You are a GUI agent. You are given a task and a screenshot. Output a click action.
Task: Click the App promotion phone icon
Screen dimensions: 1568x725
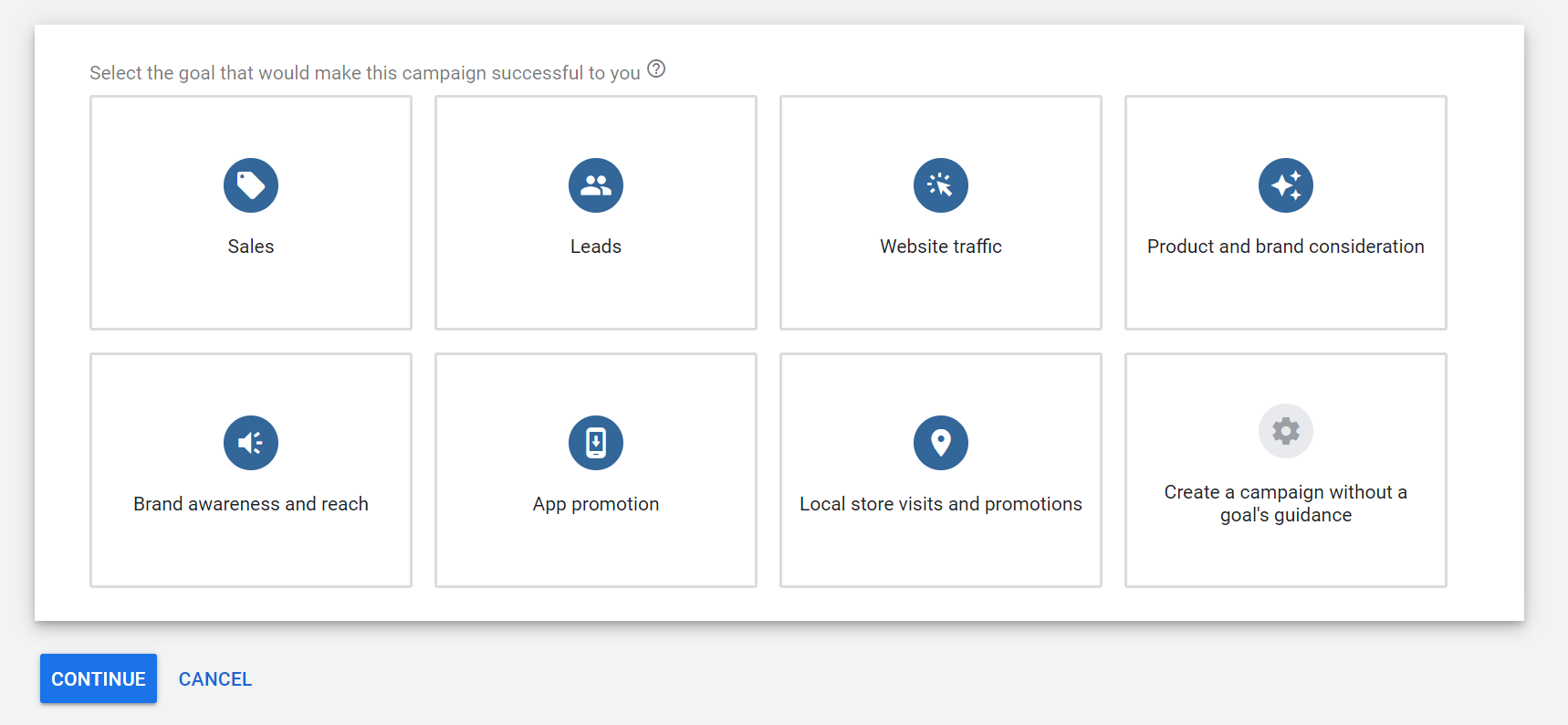tap(596, 443)
